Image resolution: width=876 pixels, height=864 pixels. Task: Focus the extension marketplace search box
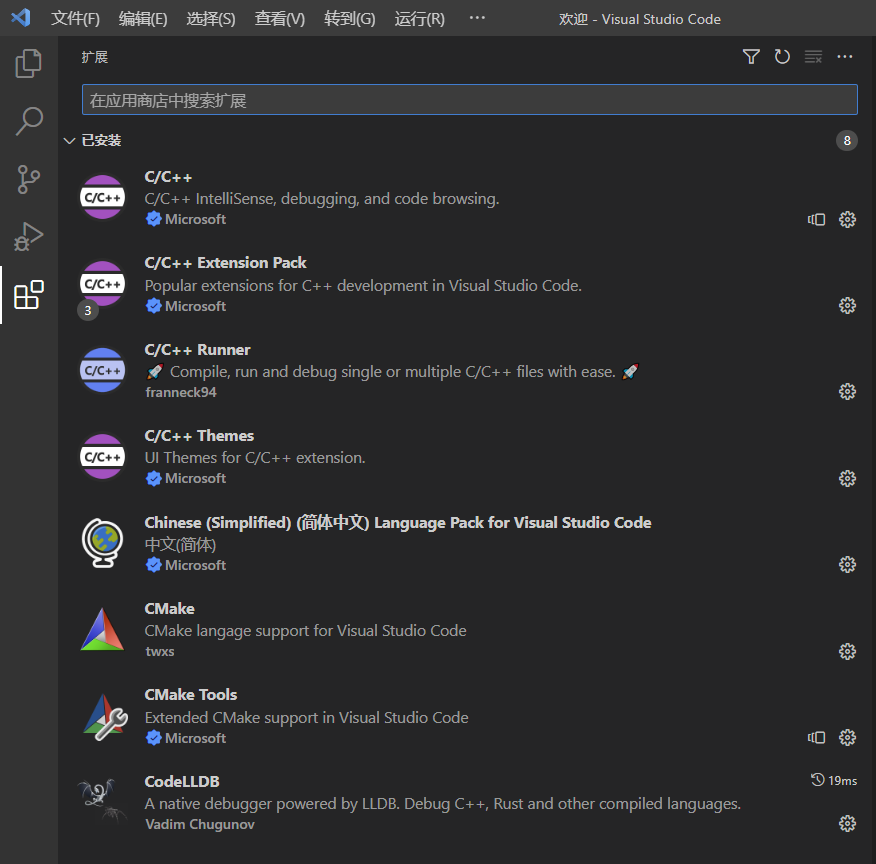470,100
